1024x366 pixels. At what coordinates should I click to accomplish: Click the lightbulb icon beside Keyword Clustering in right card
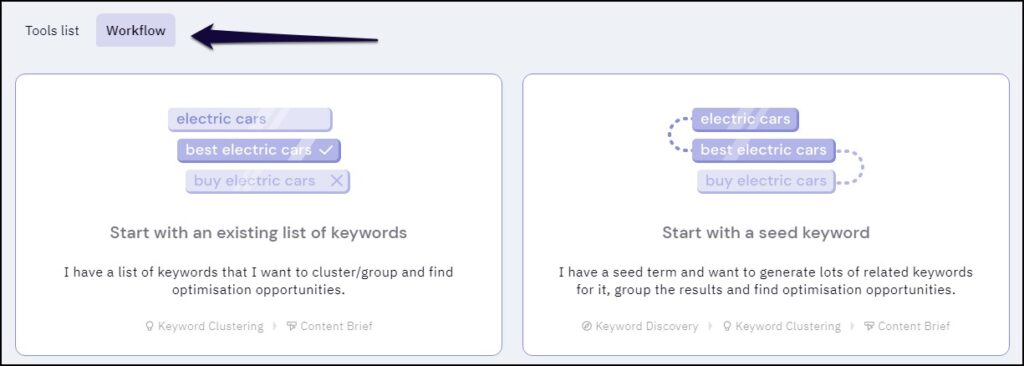(727, 326)
